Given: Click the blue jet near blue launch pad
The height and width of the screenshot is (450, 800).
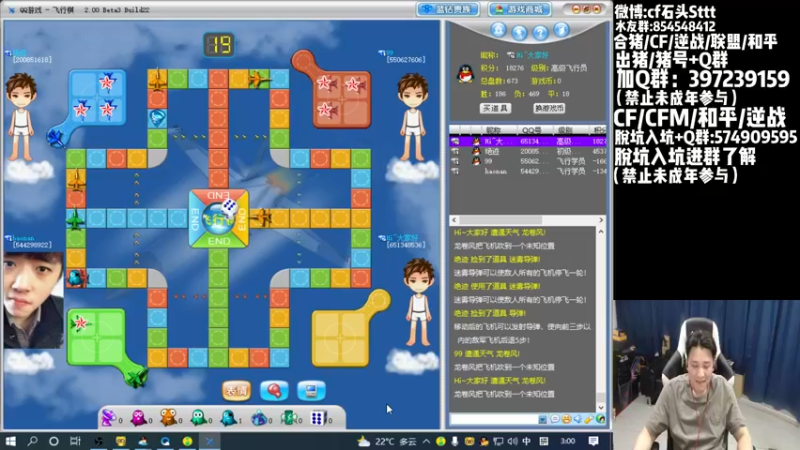Looking at the screenshot, I should point(55,138).
